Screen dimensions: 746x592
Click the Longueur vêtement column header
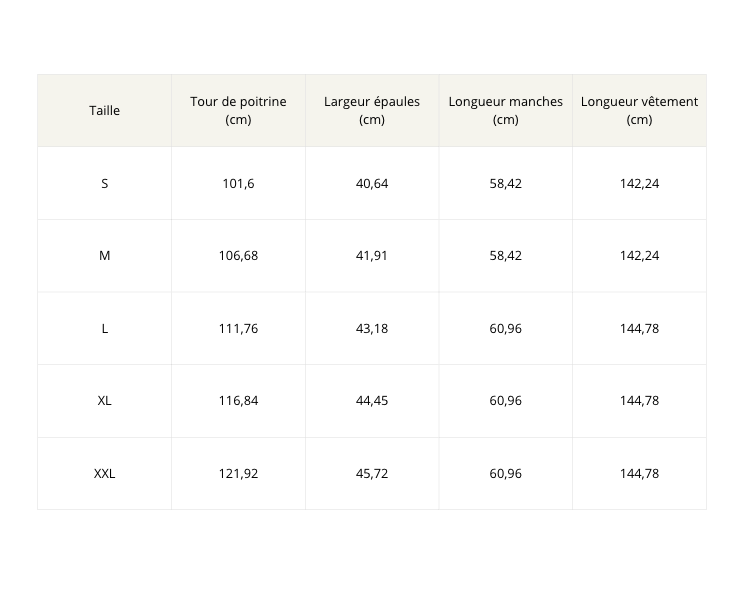point(639,110)
